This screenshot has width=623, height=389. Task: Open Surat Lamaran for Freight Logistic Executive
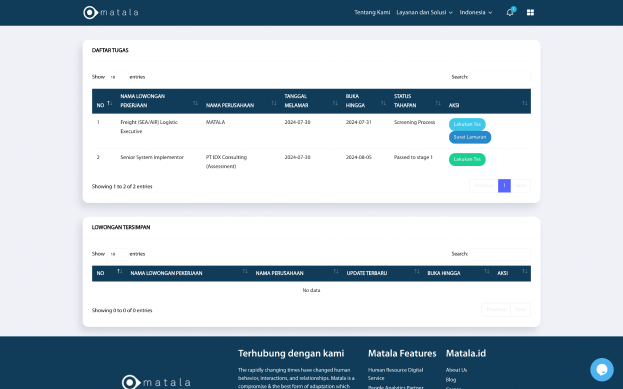tap(470, 137)
